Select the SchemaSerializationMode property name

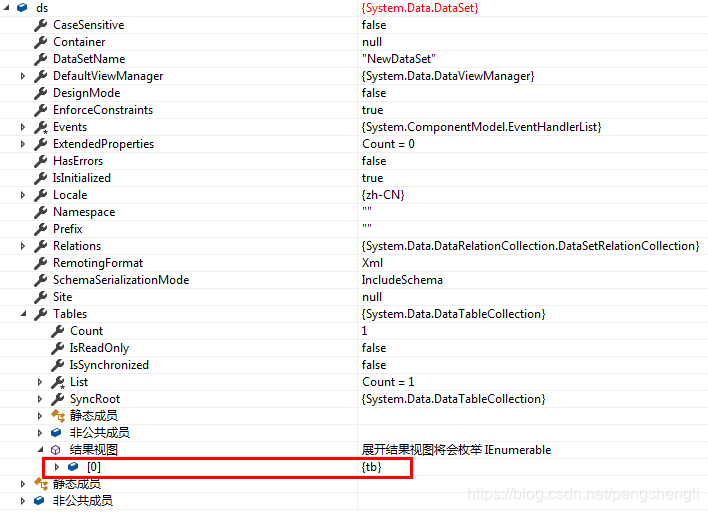[x=121, y=280]
